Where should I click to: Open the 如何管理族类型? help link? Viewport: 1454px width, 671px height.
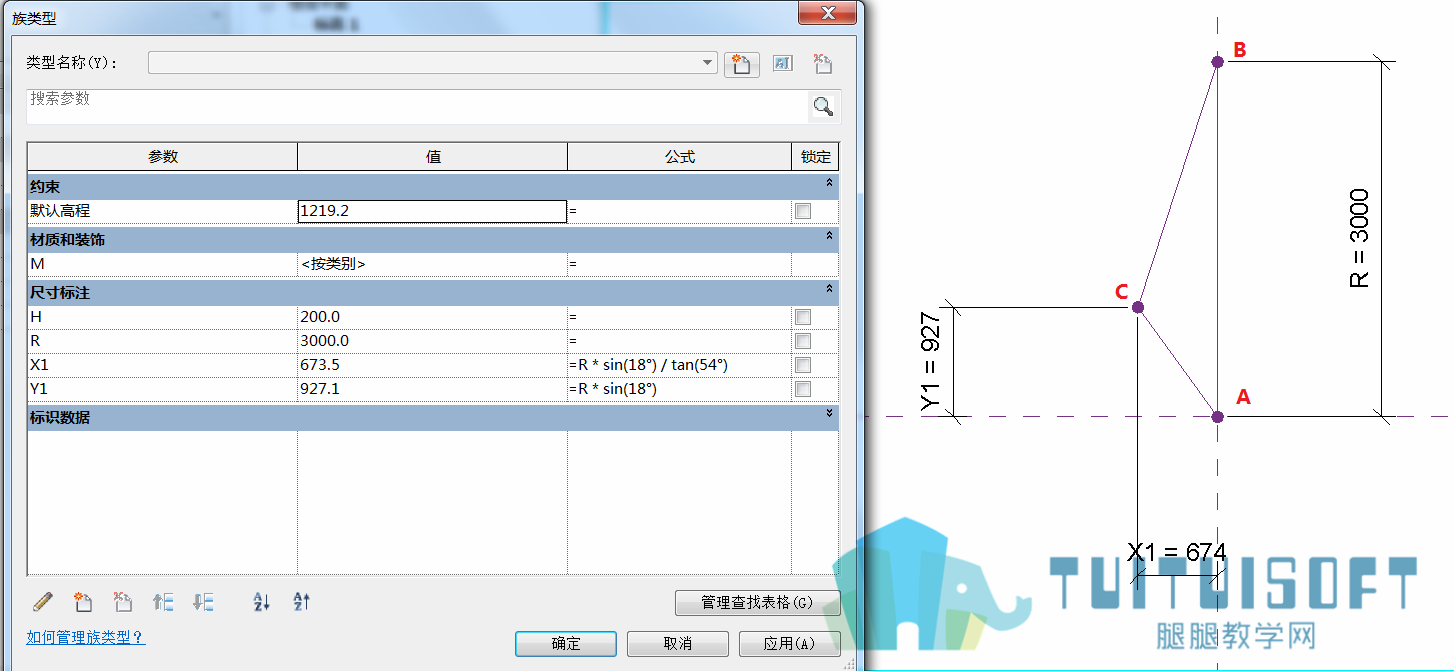pos(86,637)
